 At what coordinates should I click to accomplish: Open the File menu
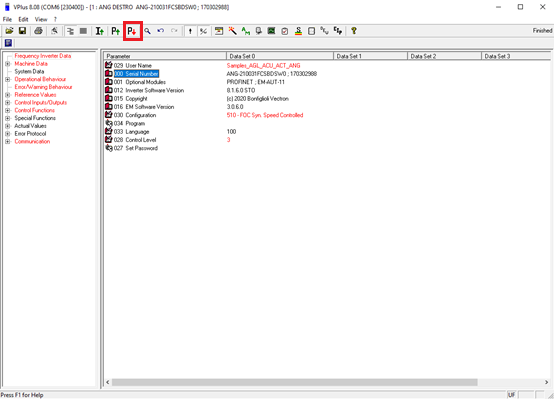point(7,19)
